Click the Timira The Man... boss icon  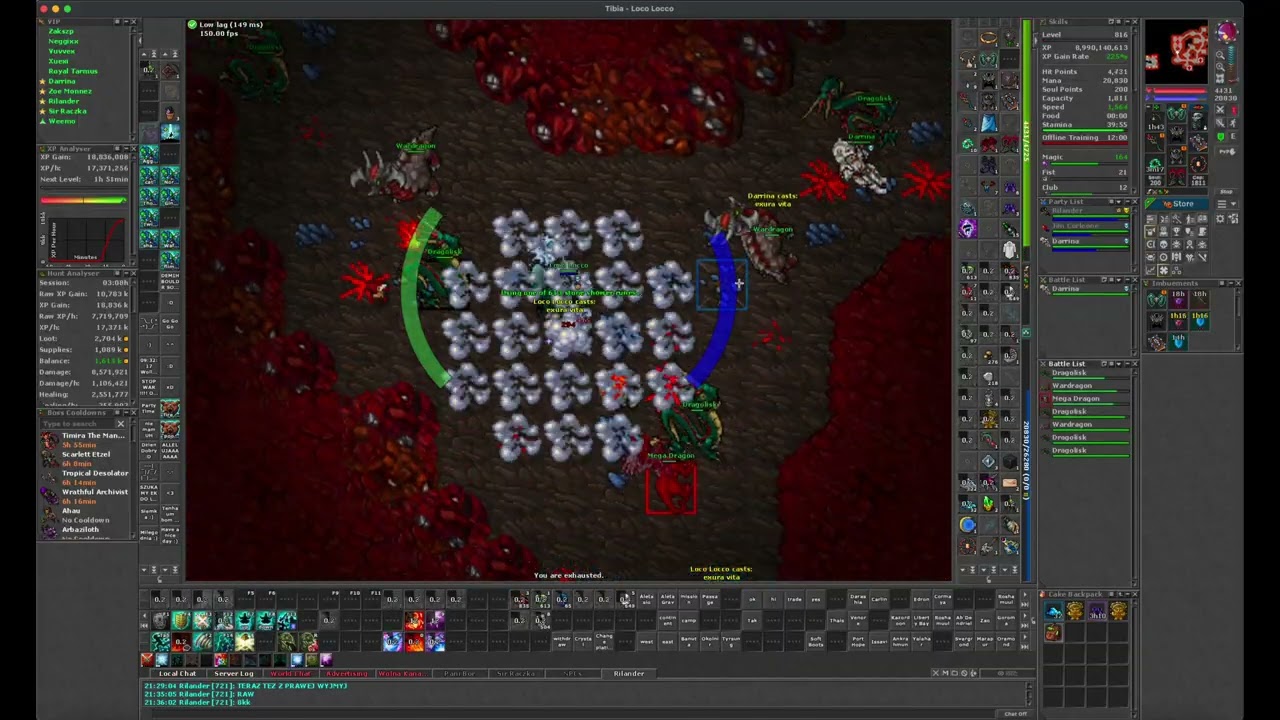coord(49,440)
